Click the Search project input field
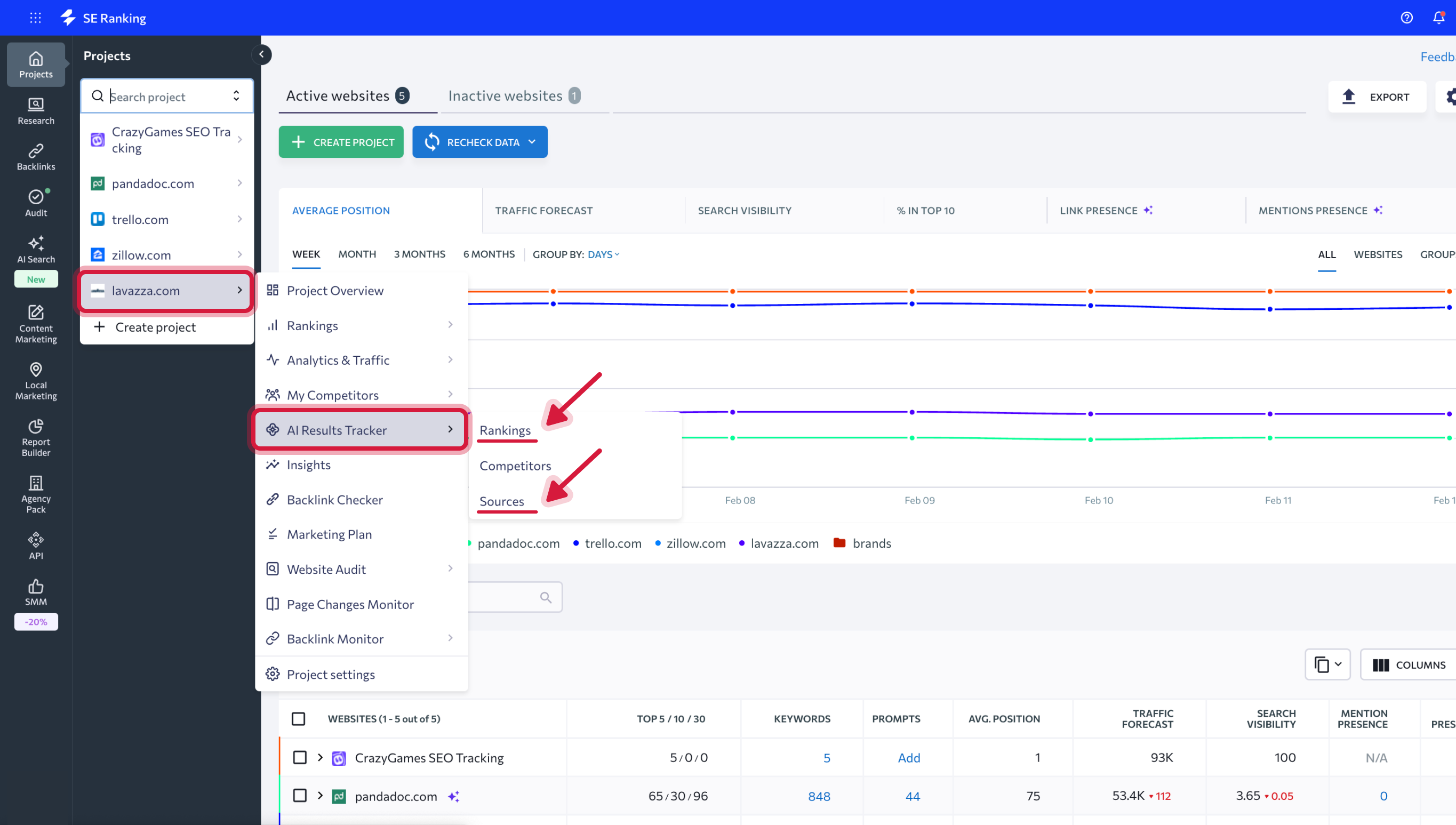1456x825 pixels. [167, 97]
